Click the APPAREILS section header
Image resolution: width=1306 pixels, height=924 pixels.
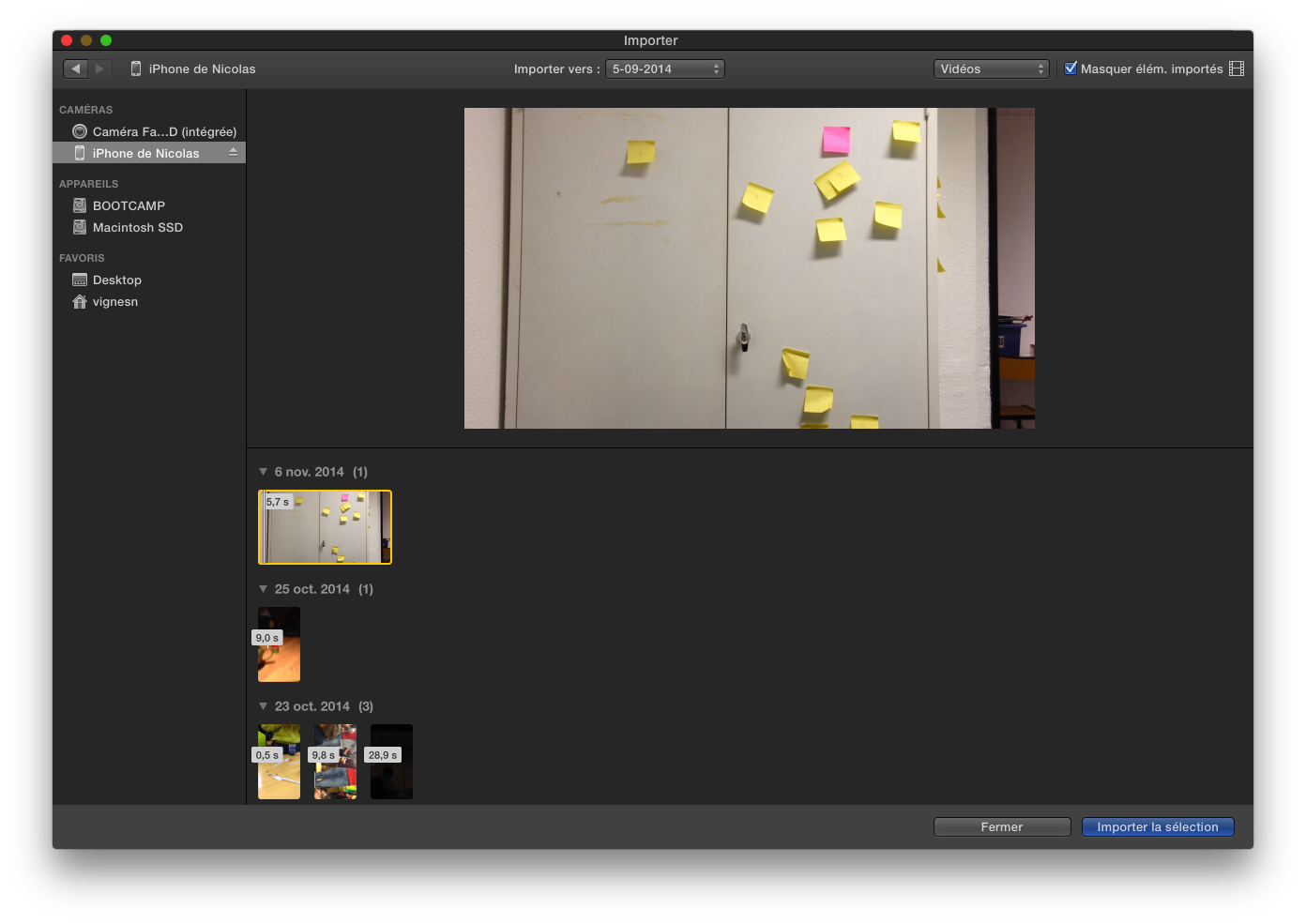click(x=88, y=184)
